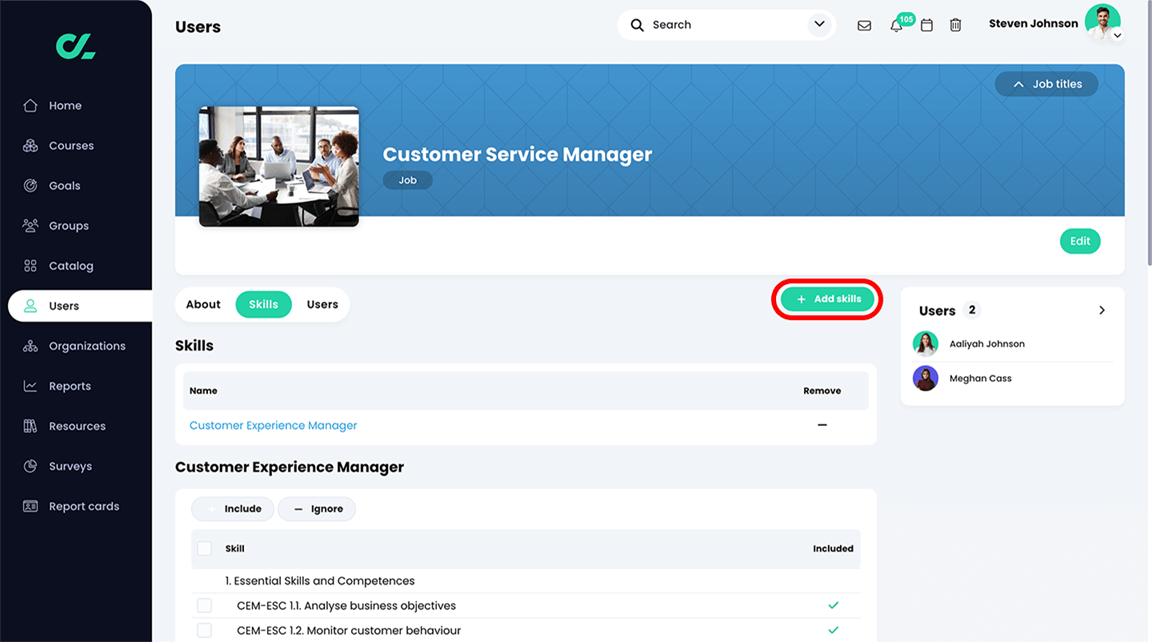This screenshot has width=1152, height=642.
Task: Tick the CEM-ESC 1.2 Monitor customer behaviour checkbox
Action: tap(205, 630)
